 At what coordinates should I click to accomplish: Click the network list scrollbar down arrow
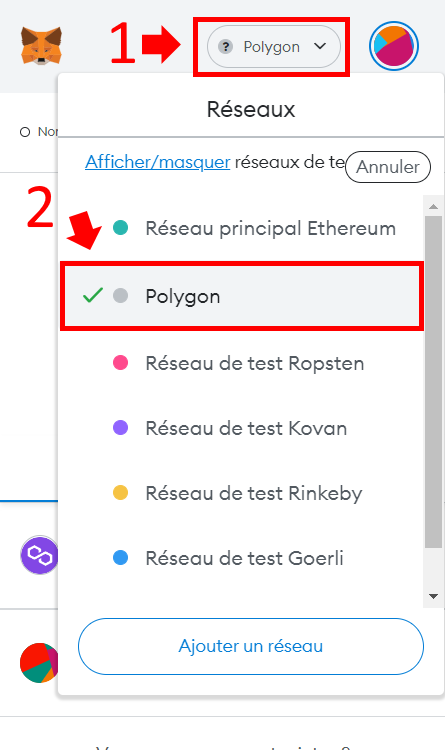pyautogui.click(x=434, y=596)
